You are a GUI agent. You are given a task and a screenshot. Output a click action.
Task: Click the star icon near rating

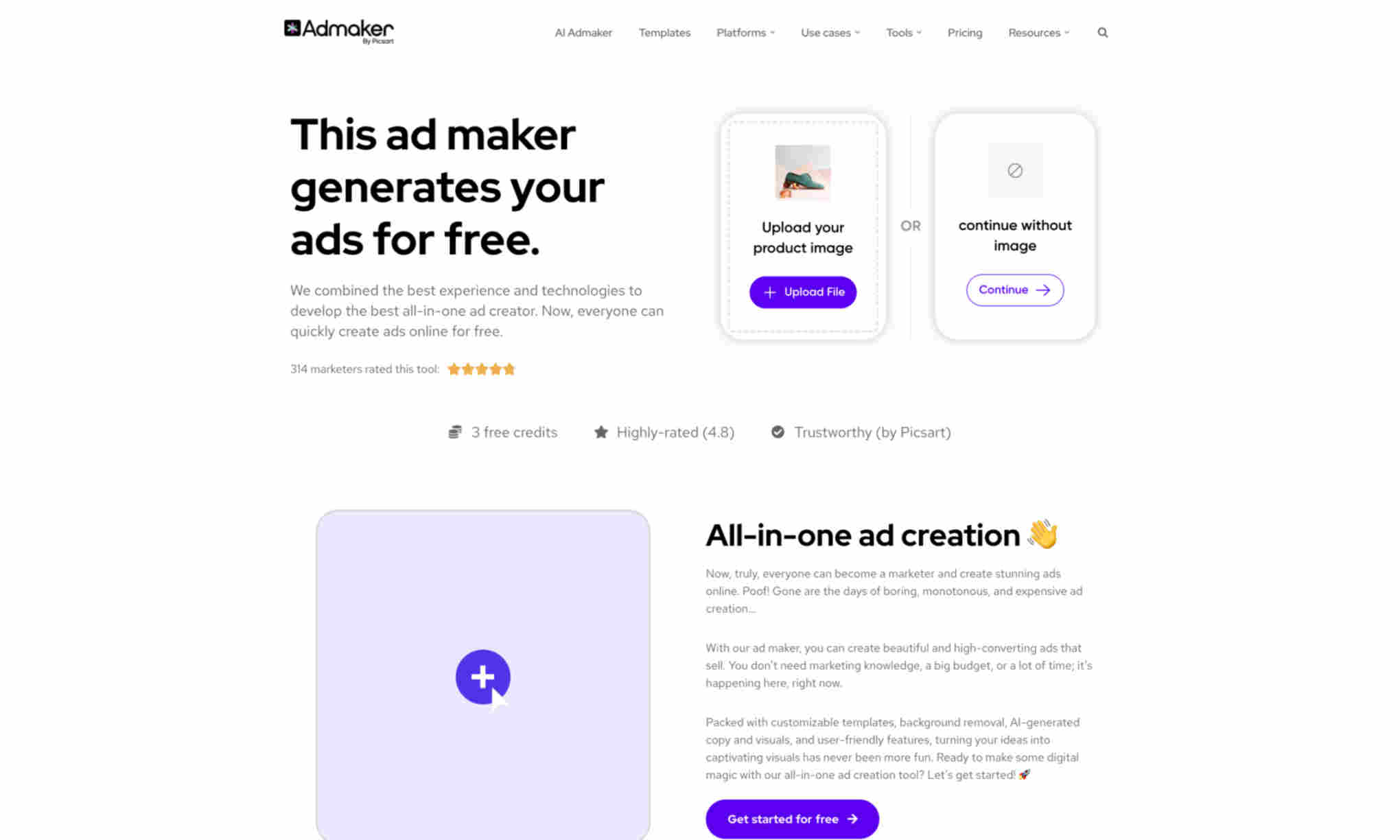tap(600, 432)
